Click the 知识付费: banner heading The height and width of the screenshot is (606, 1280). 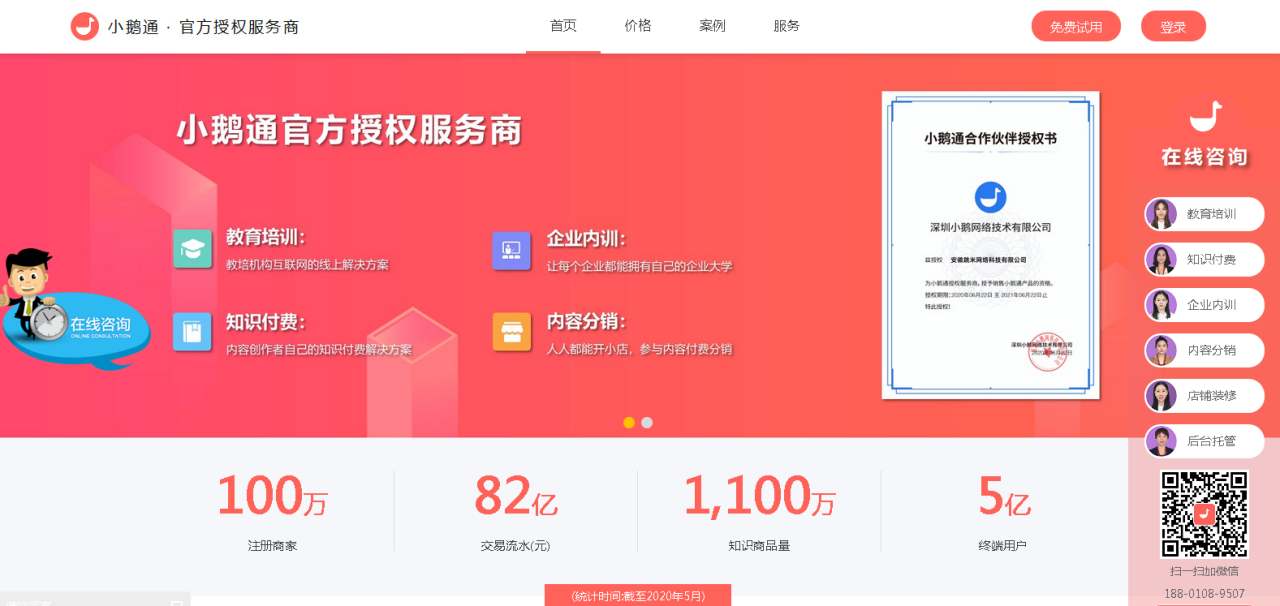coord(266,322)
